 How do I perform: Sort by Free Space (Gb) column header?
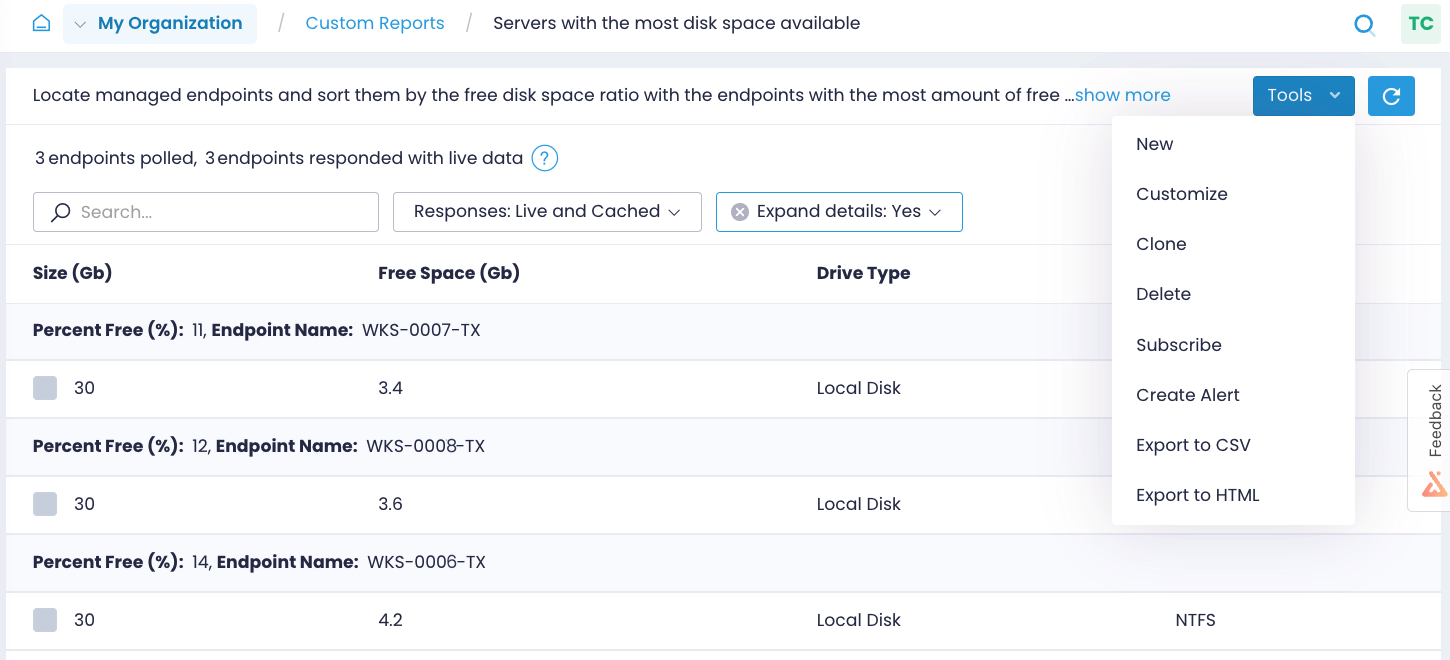pos(449,273)
